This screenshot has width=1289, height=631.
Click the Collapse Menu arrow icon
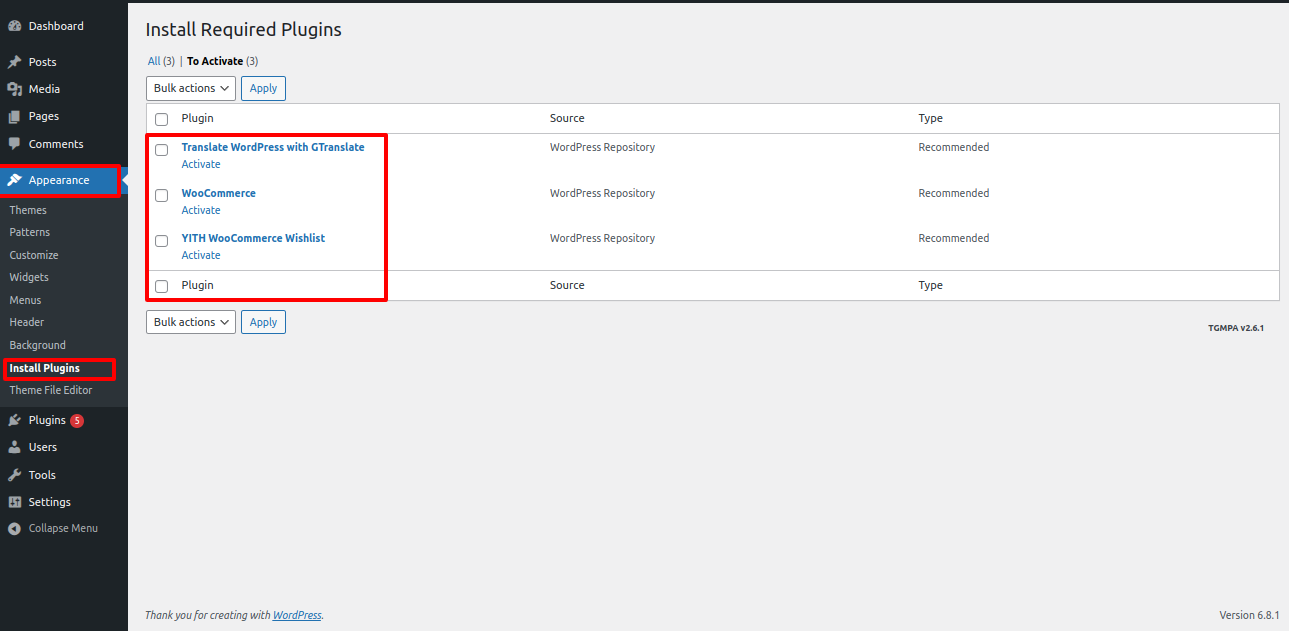point(15,528)
